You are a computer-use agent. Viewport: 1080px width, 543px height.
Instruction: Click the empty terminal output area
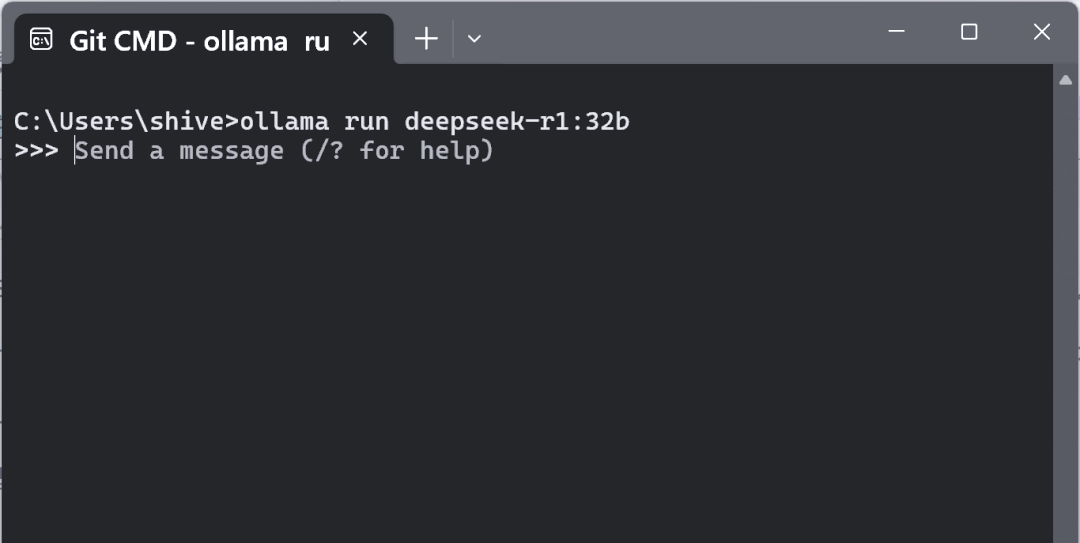coord(520,350)
